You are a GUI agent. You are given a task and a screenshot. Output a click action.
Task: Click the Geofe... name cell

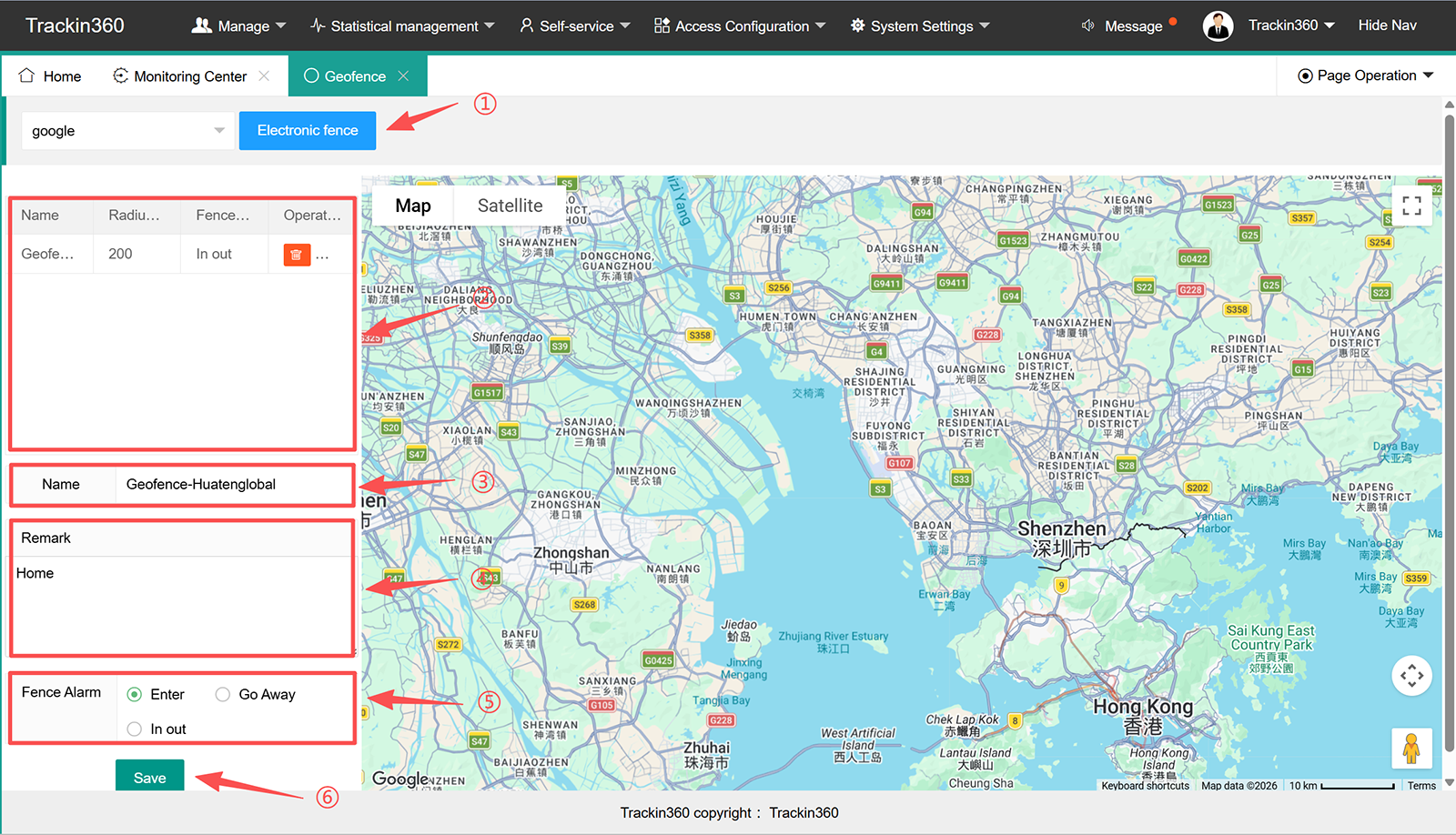tap(52, 254)
